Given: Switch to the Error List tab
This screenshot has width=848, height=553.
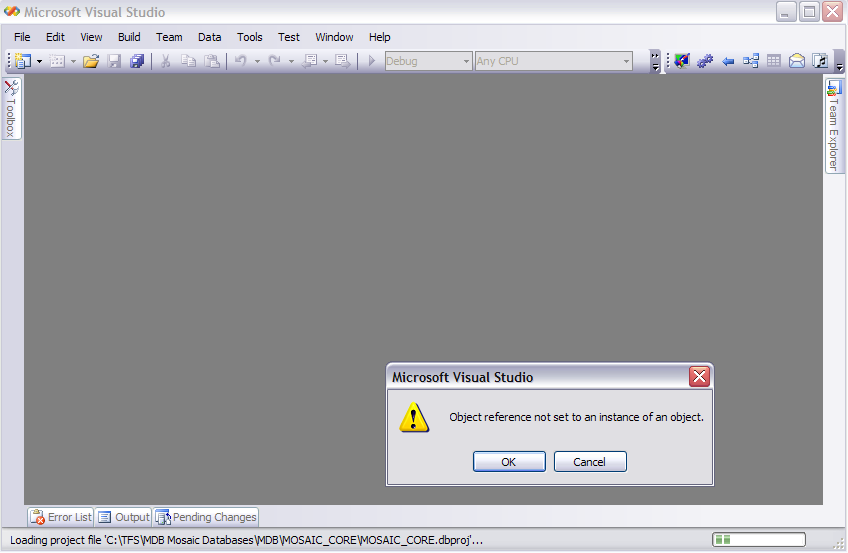Looking at the screenshot, I should coord(61,517).
